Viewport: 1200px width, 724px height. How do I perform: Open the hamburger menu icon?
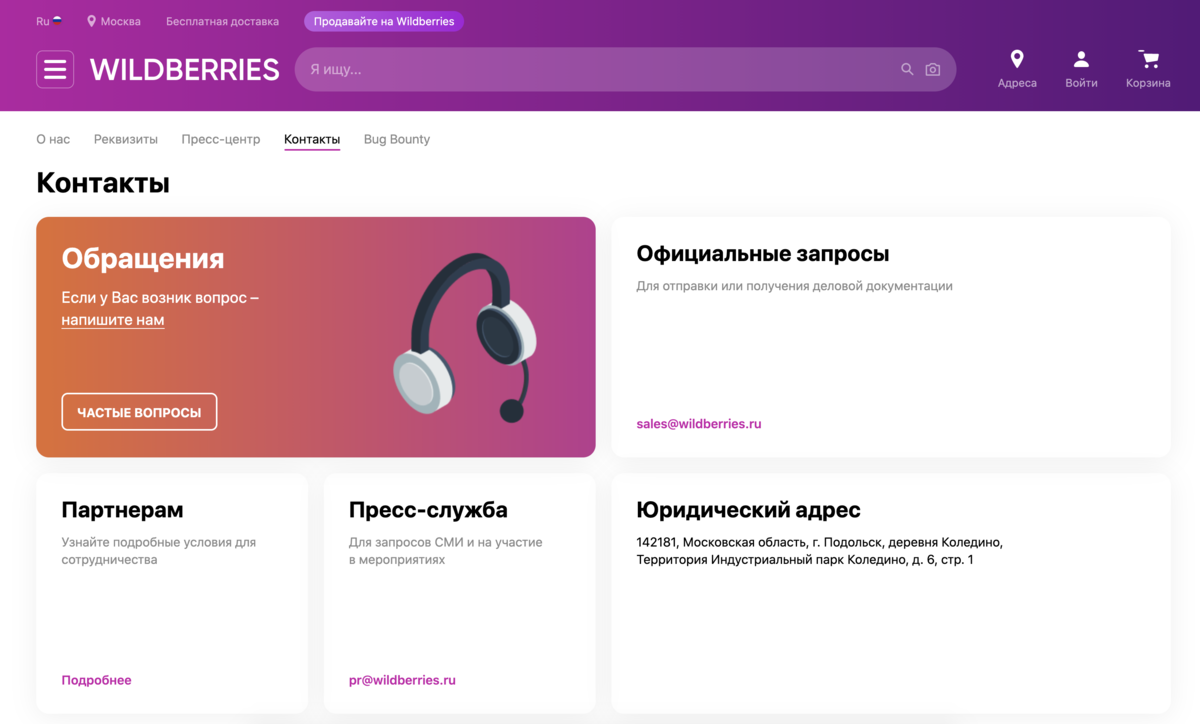(x=55, y=69)
